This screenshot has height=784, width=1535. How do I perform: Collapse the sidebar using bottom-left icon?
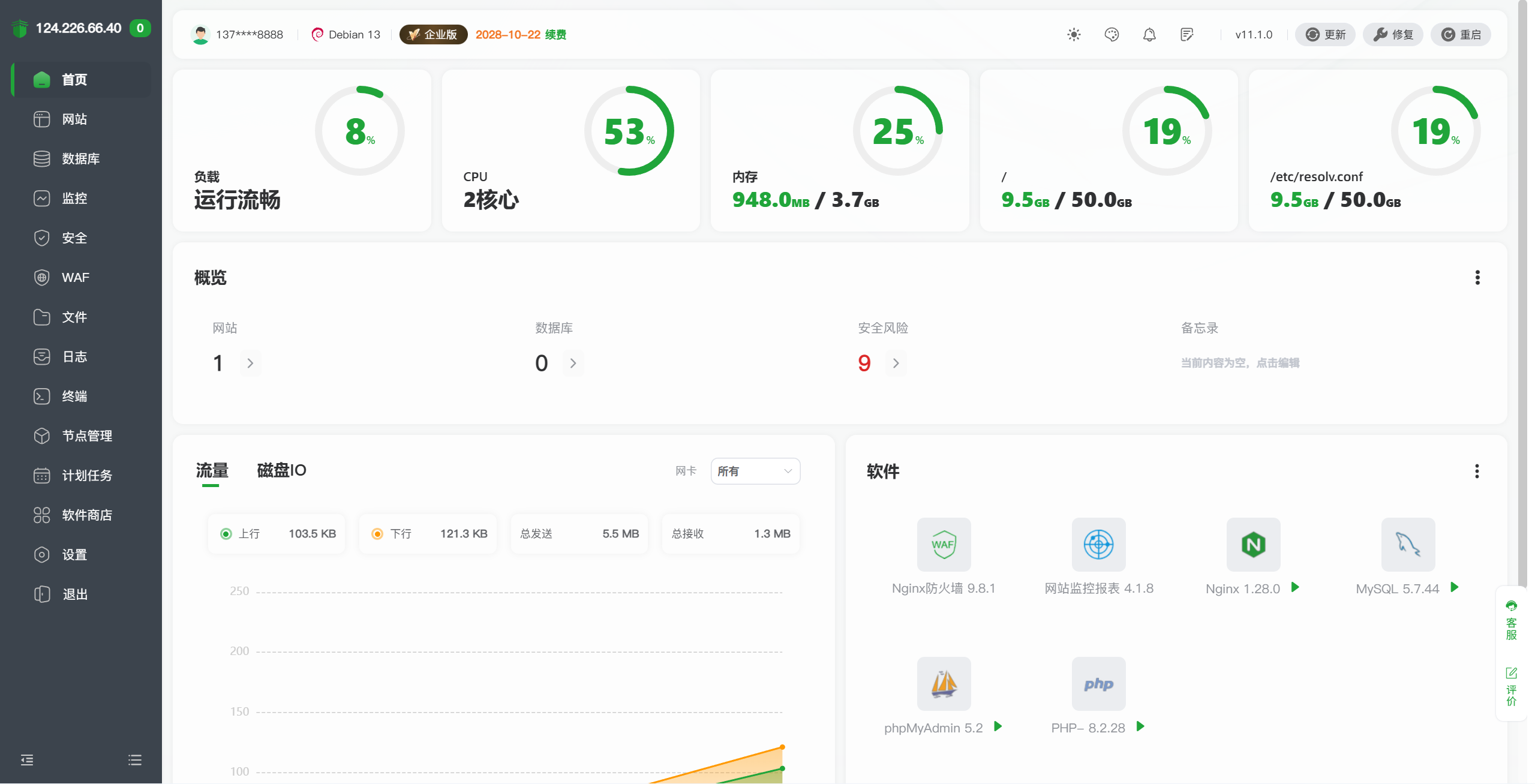click(x=27, y=760)
